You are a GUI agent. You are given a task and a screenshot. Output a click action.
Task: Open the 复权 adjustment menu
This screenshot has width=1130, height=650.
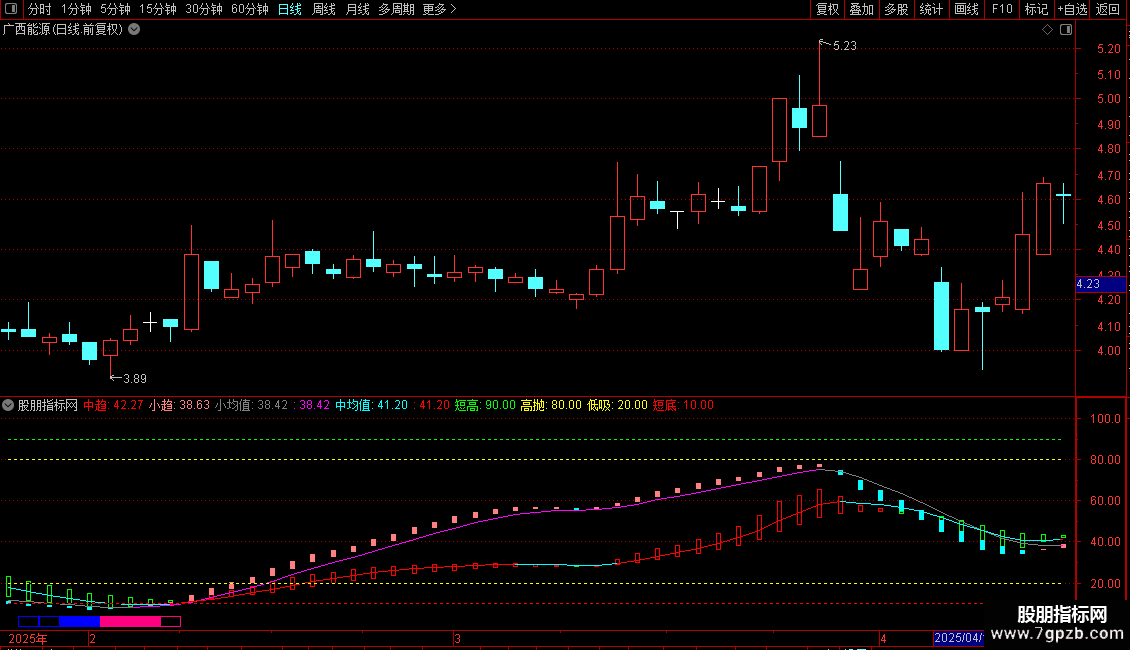[x=827, y=9]
